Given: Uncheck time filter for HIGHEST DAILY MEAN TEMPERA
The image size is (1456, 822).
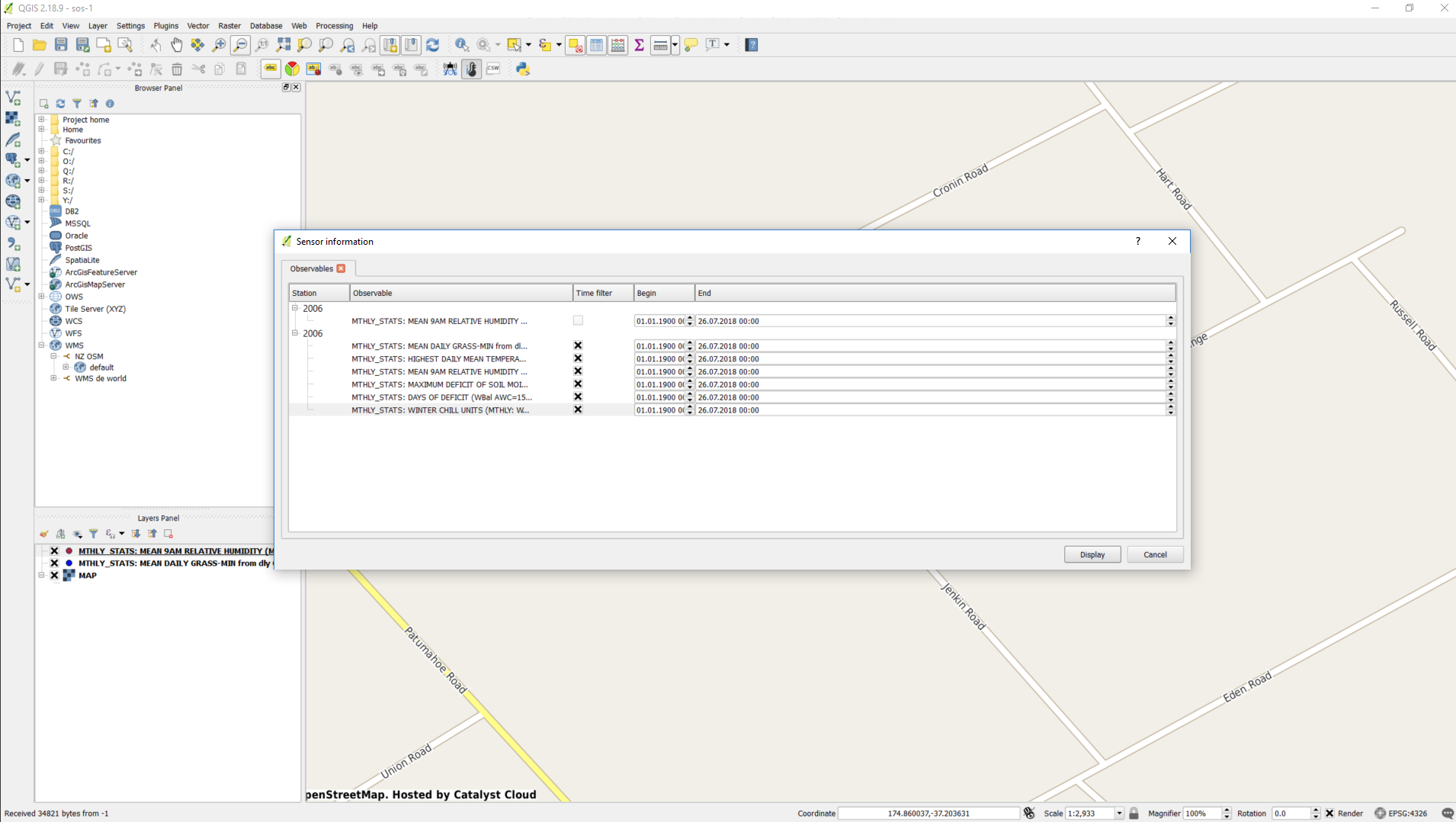Looking at the screenshot, I should [x=578, y=358].
